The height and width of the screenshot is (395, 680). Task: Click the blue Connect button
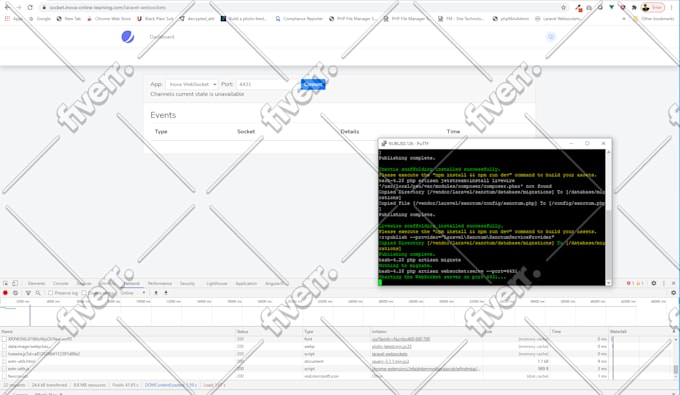(x=313, y=84)
